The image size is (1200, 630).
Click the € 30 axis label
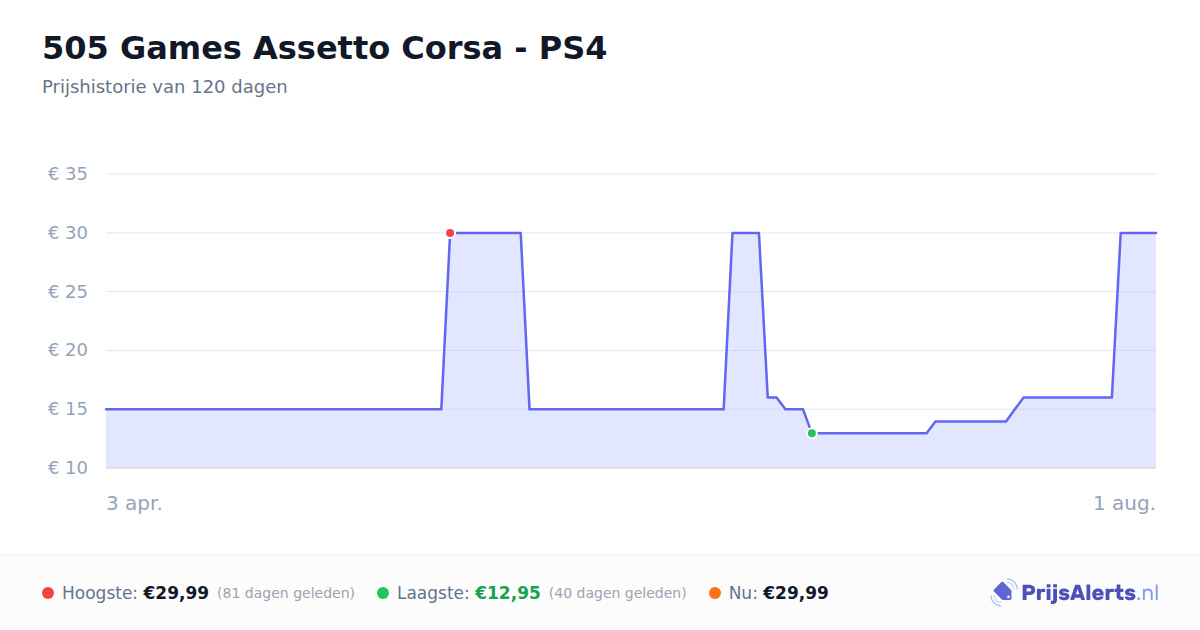coord(68,233)
